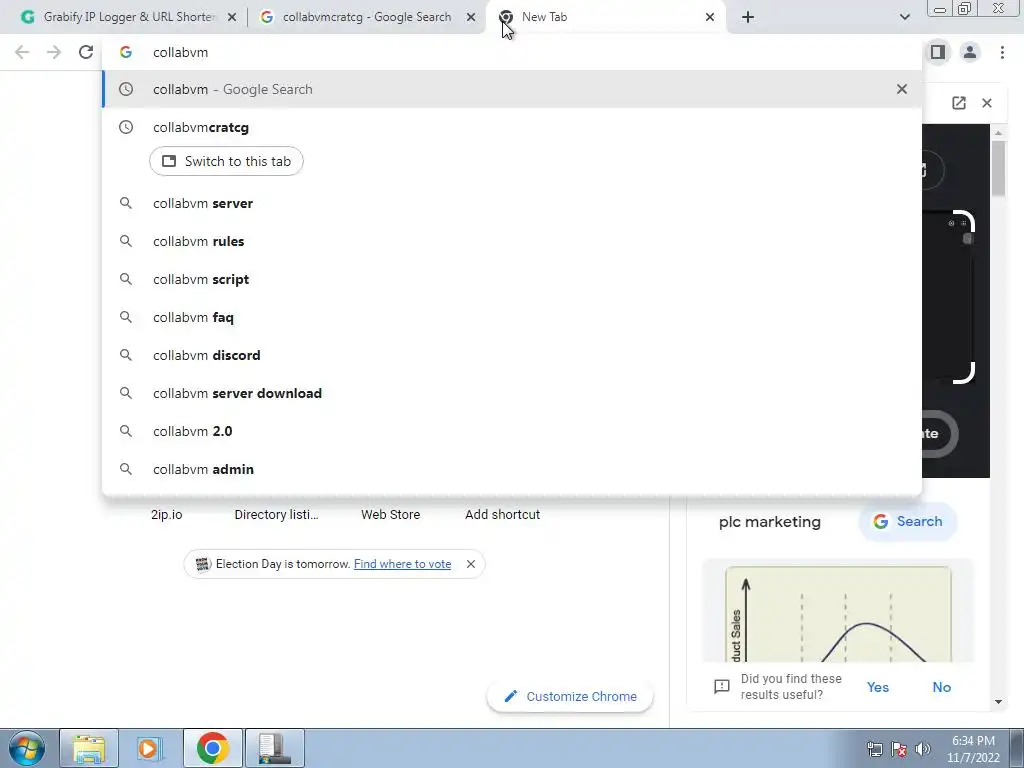Choose 'collabvm rules' suggestion
Screen dimensions: 1024x768
(511, 242)
